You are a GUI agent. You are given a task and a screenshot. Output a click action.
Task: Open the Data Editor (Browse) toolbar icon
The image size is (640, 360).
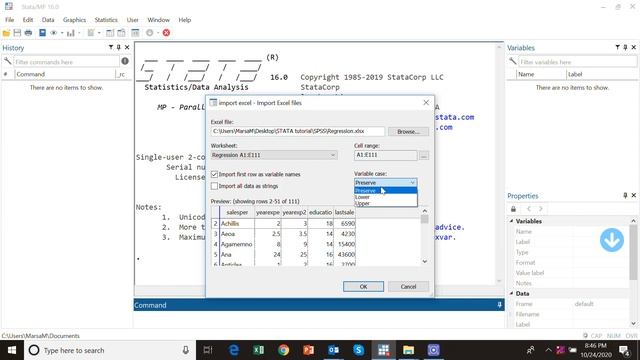click(x=121, y=33)
